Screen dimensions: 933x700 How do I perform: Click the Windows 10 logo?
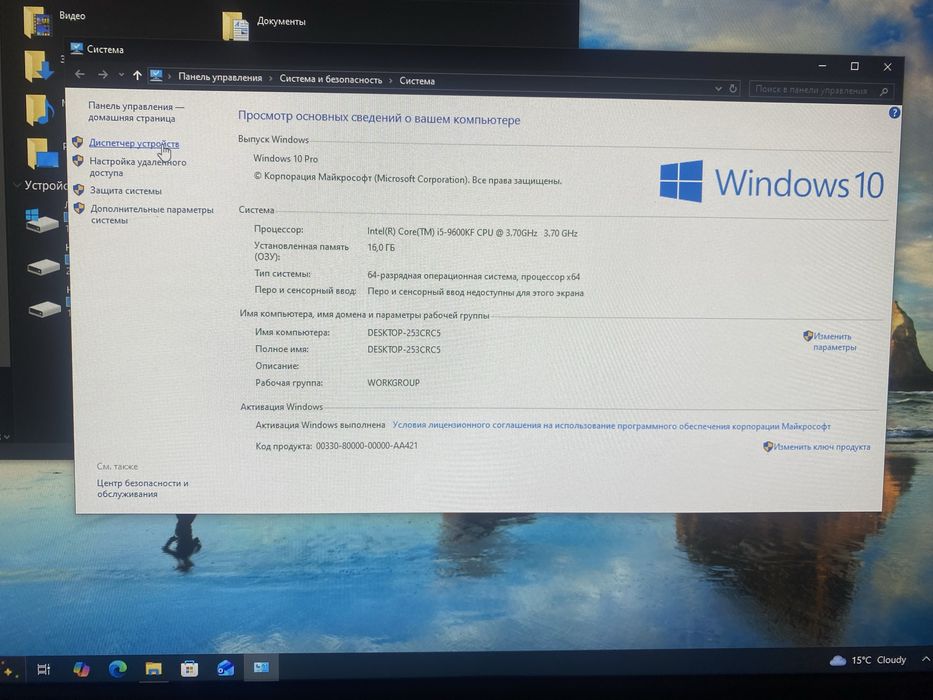pos(772,182)
